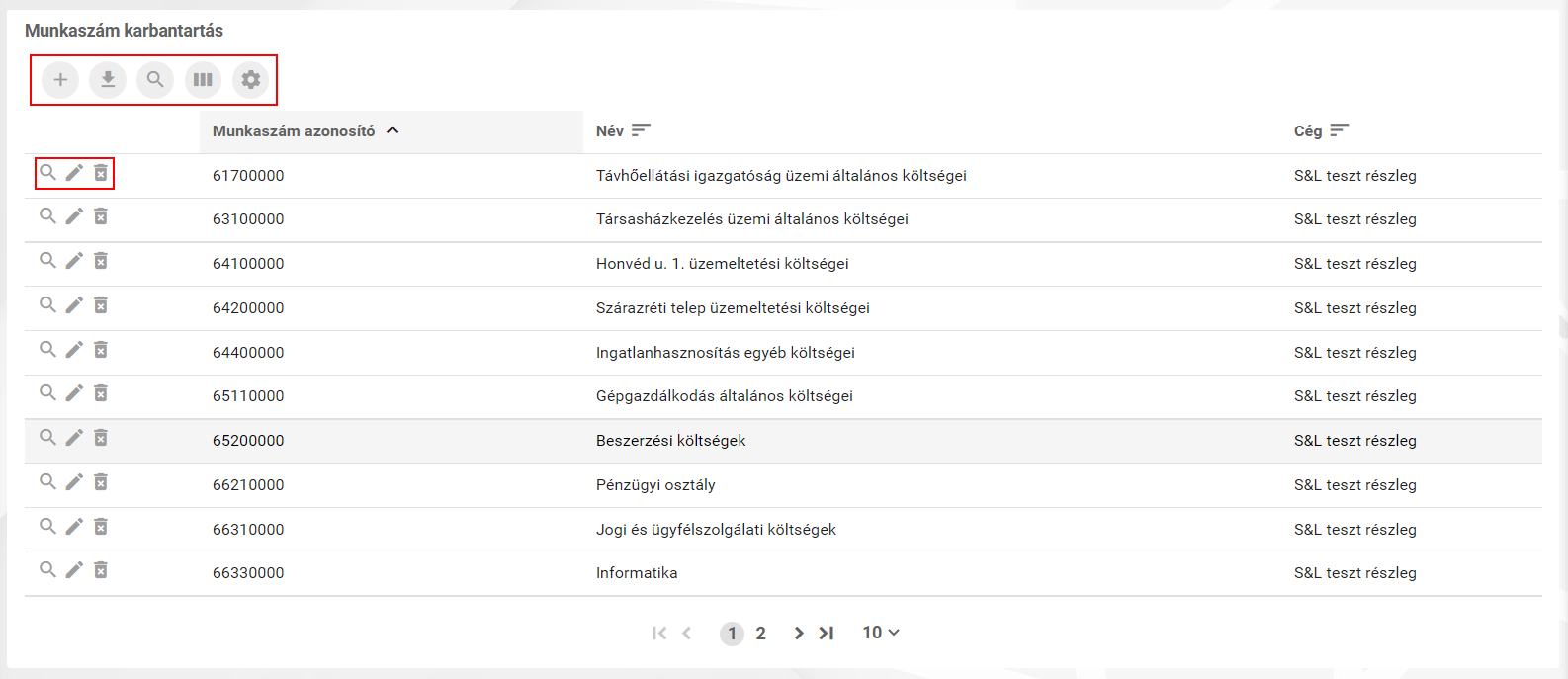Open the column chooser icon
Viewport: 1568px width, 679px height.
[x=203, y=80]
